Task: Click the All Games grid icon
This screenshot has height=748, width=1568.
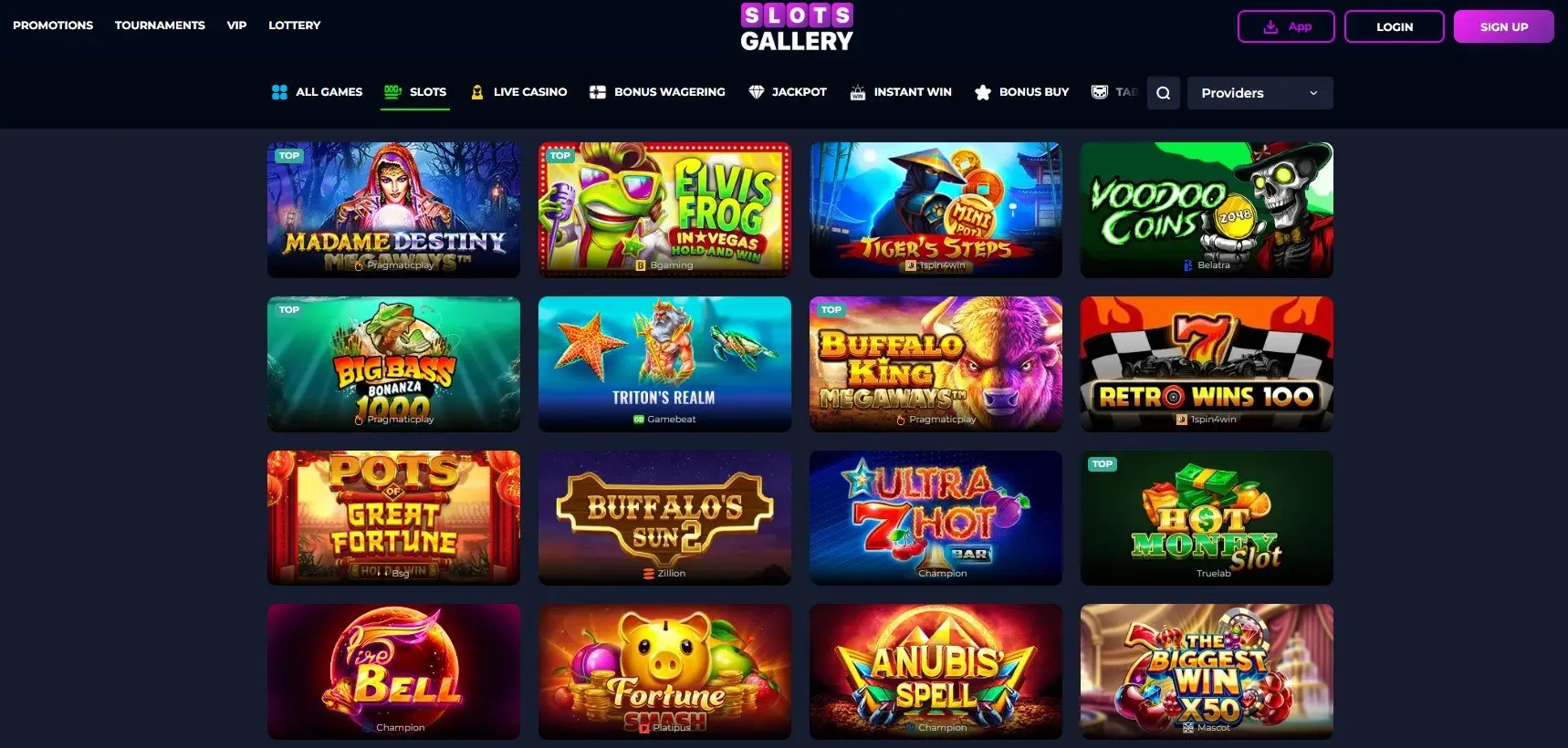Action: (279, 92)
